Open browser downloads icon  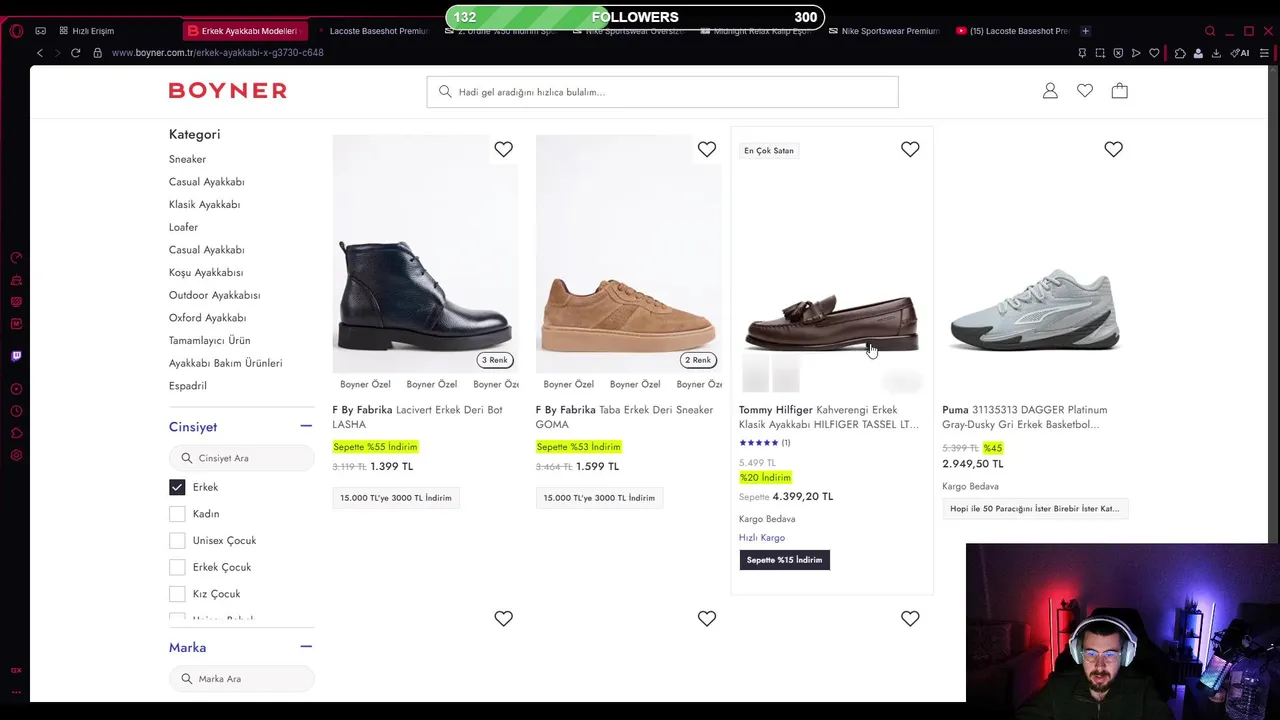click(x=1216, y=53)
